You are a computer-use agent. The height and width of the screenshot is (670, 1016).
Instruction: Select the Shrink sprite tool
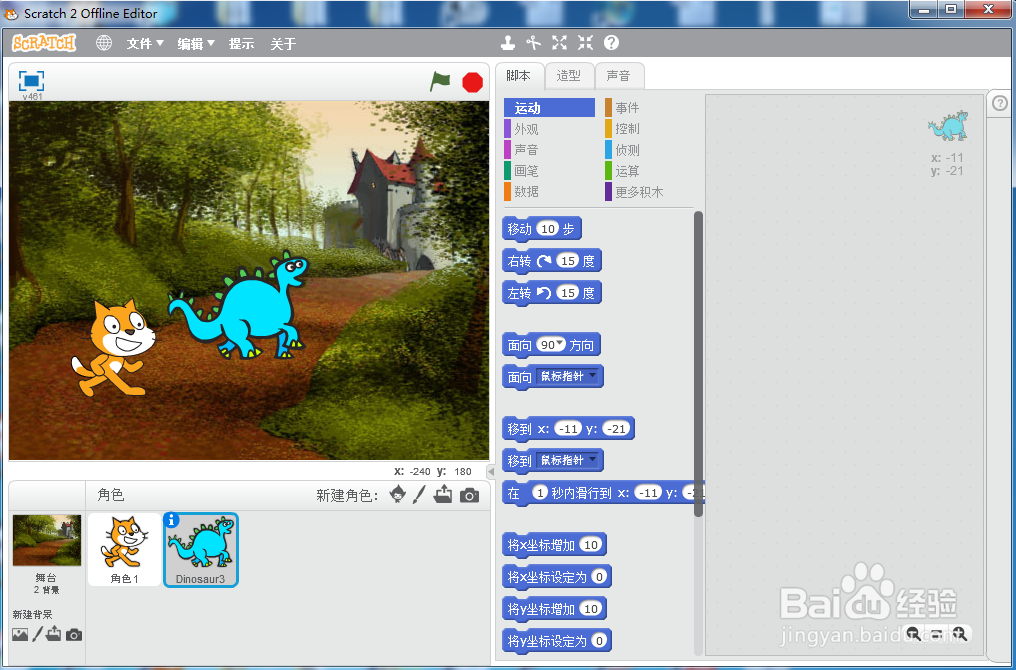click(585, 43)
